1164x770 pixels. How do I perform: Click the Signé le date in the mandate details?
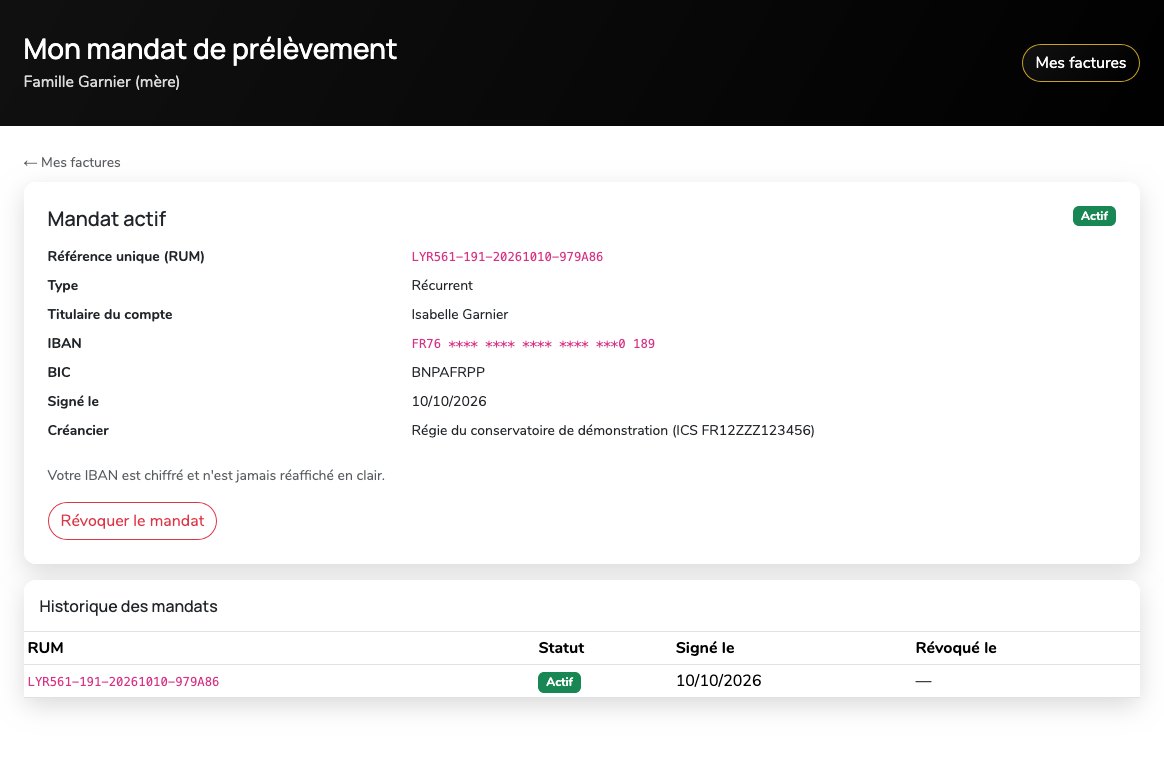pos(449,402)
